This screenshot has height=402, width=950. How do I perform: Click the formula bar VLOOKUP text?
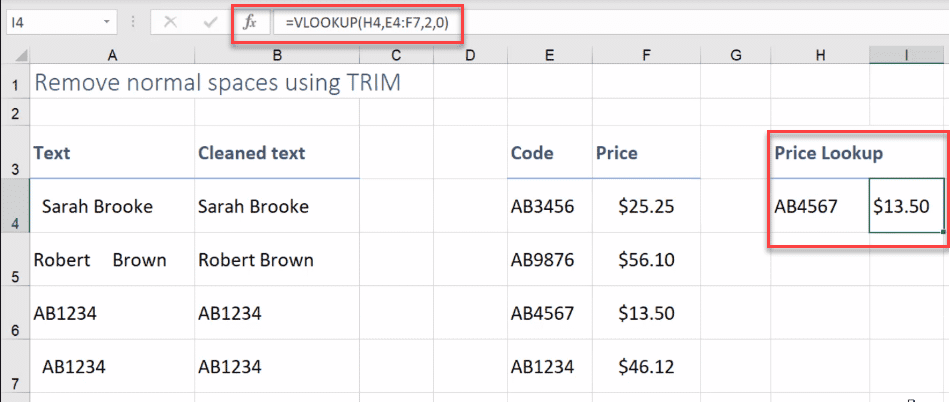point(368,23)
